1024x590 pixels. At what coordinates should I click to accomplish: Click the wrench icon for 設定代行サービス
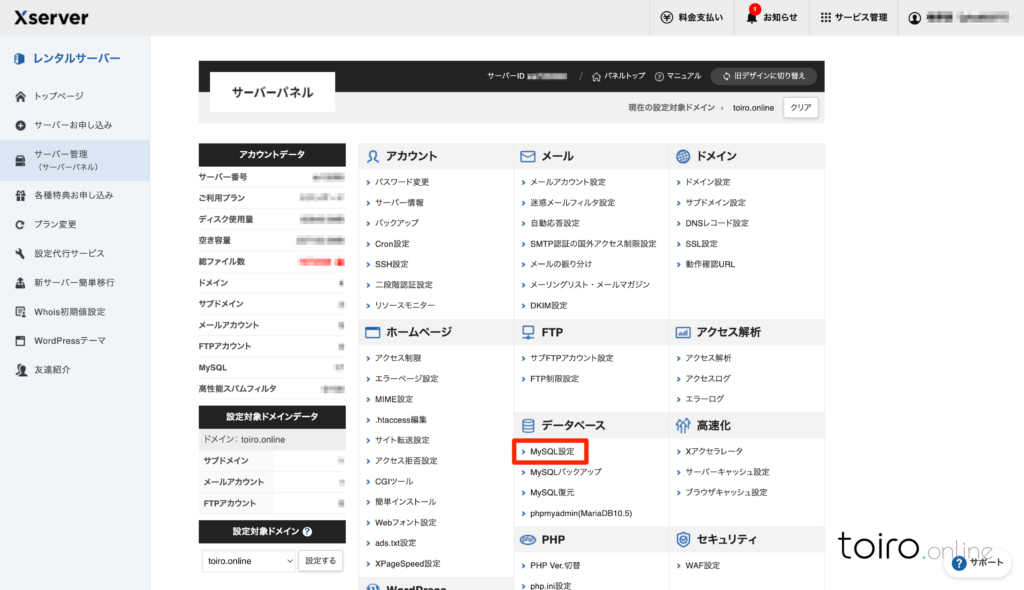21,254
